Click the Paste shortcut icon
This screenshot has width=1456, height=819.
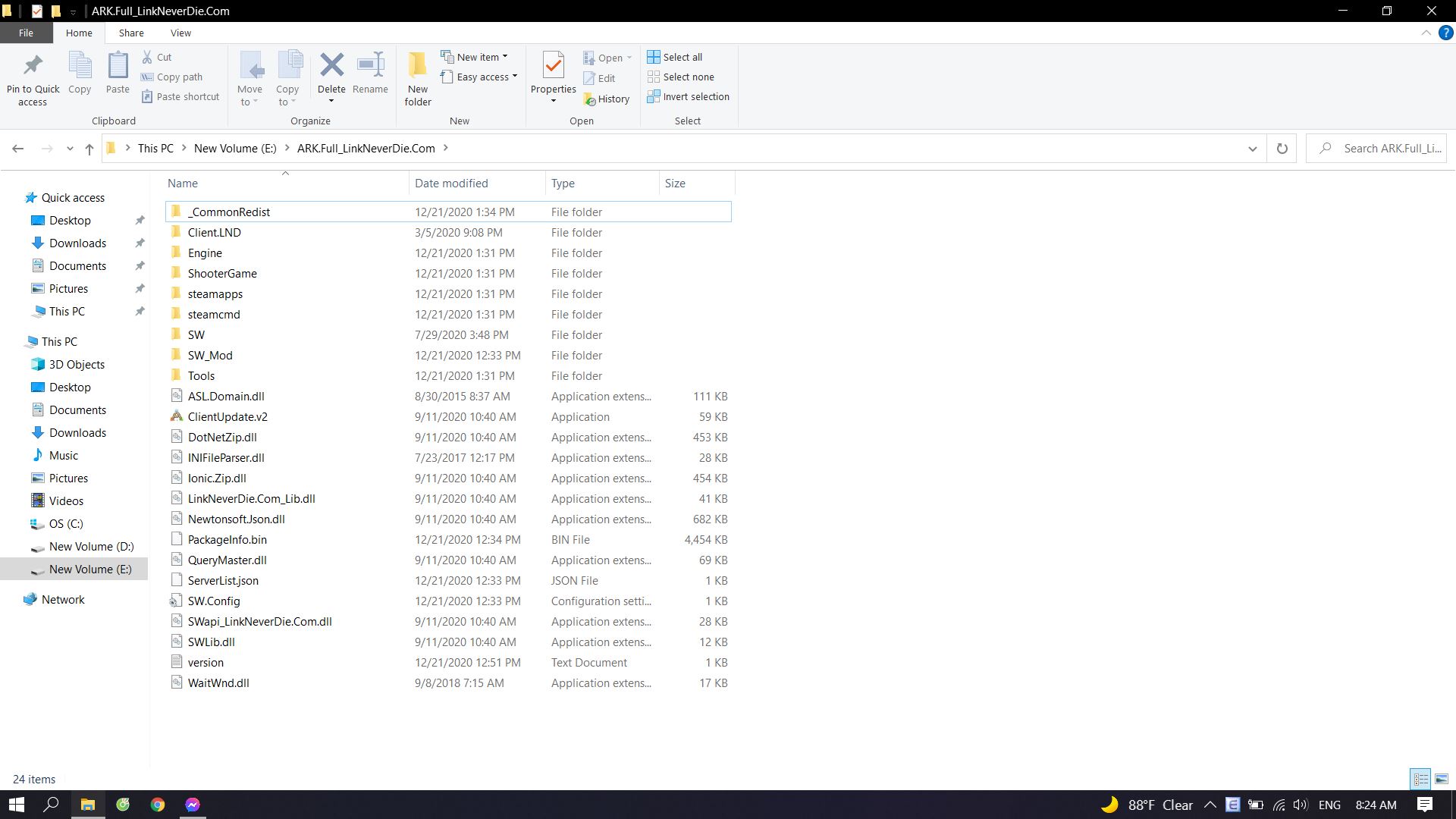pos(149,96)
